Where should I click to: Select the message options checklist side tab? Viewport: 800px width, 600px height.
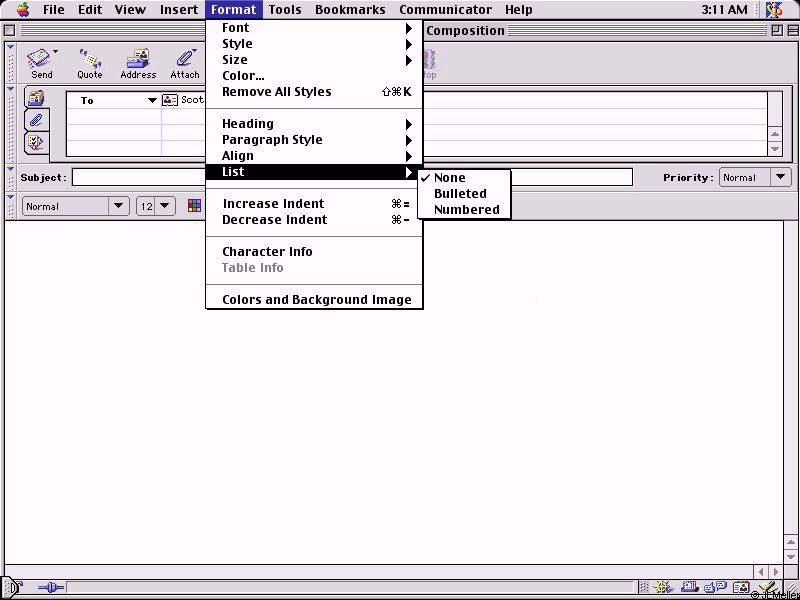coord(37,142)
